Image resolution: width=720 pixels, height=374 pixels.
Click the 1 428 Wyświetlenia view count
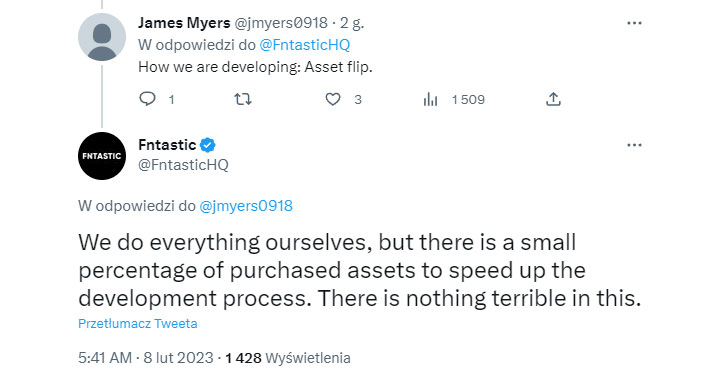click(x=288, y=358)
